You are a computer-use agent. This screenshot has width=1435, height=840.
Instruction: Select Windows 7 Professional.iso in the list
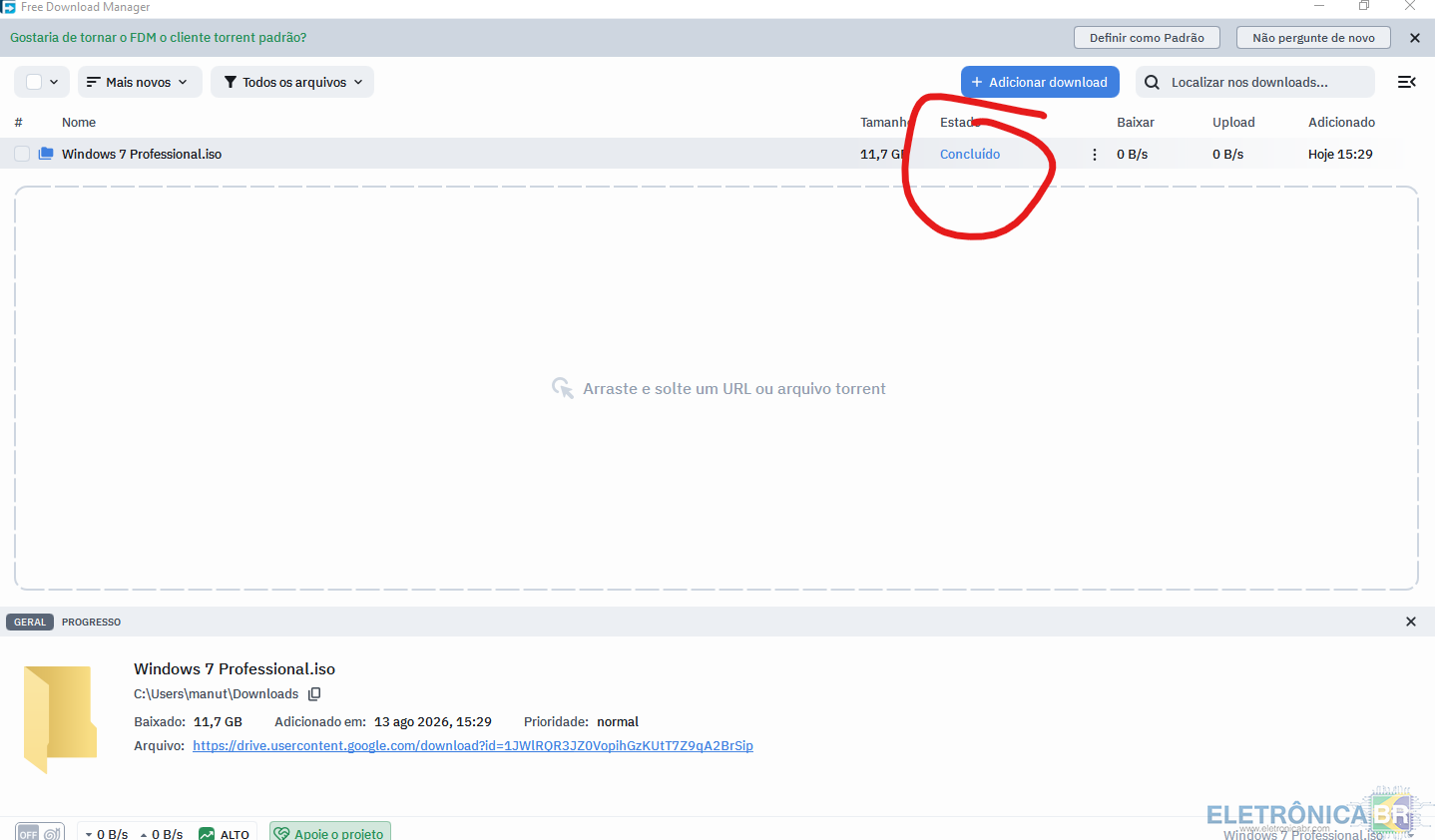pyautogui.click(x=142, y=154)
